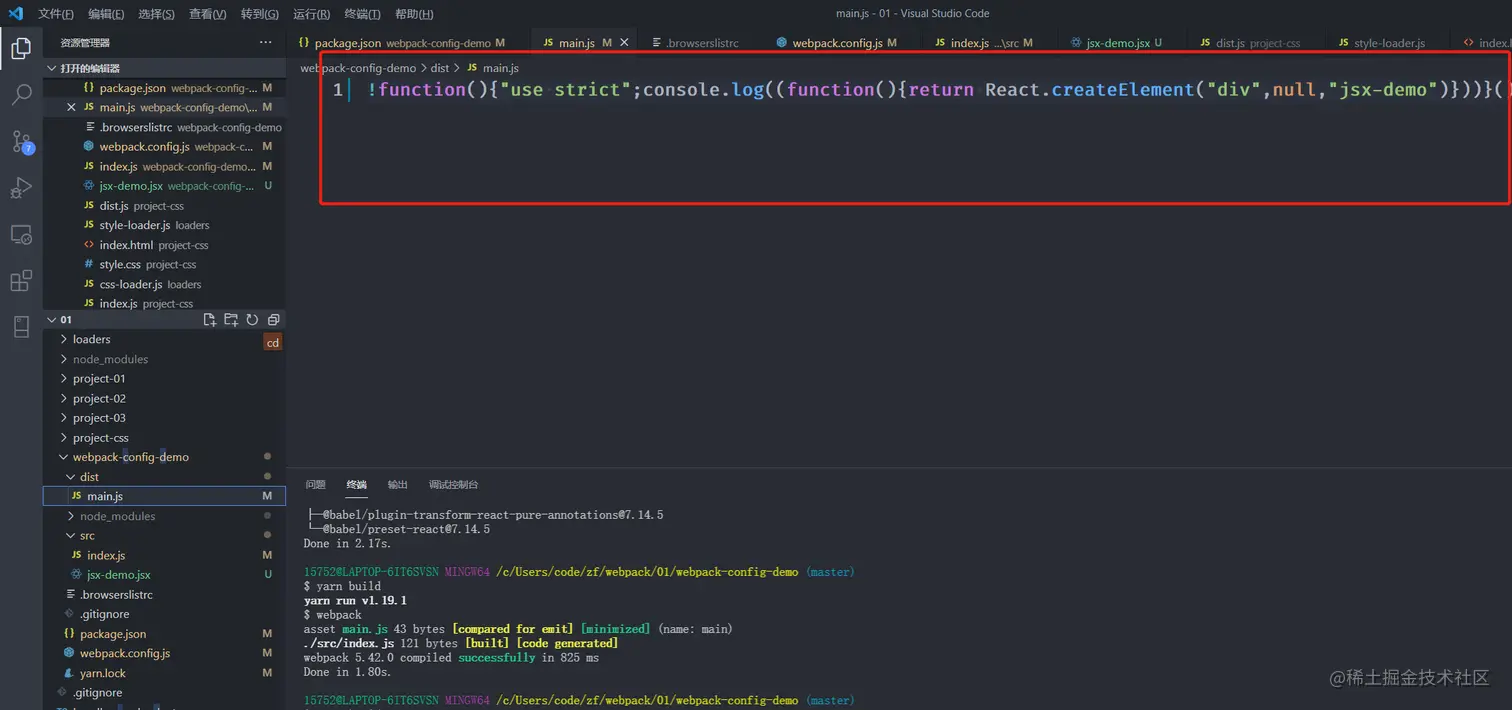Open the explorer panel more actions (...) menu
The height and width of the screenshot is (710, 1512).
[x=265, y=43]
